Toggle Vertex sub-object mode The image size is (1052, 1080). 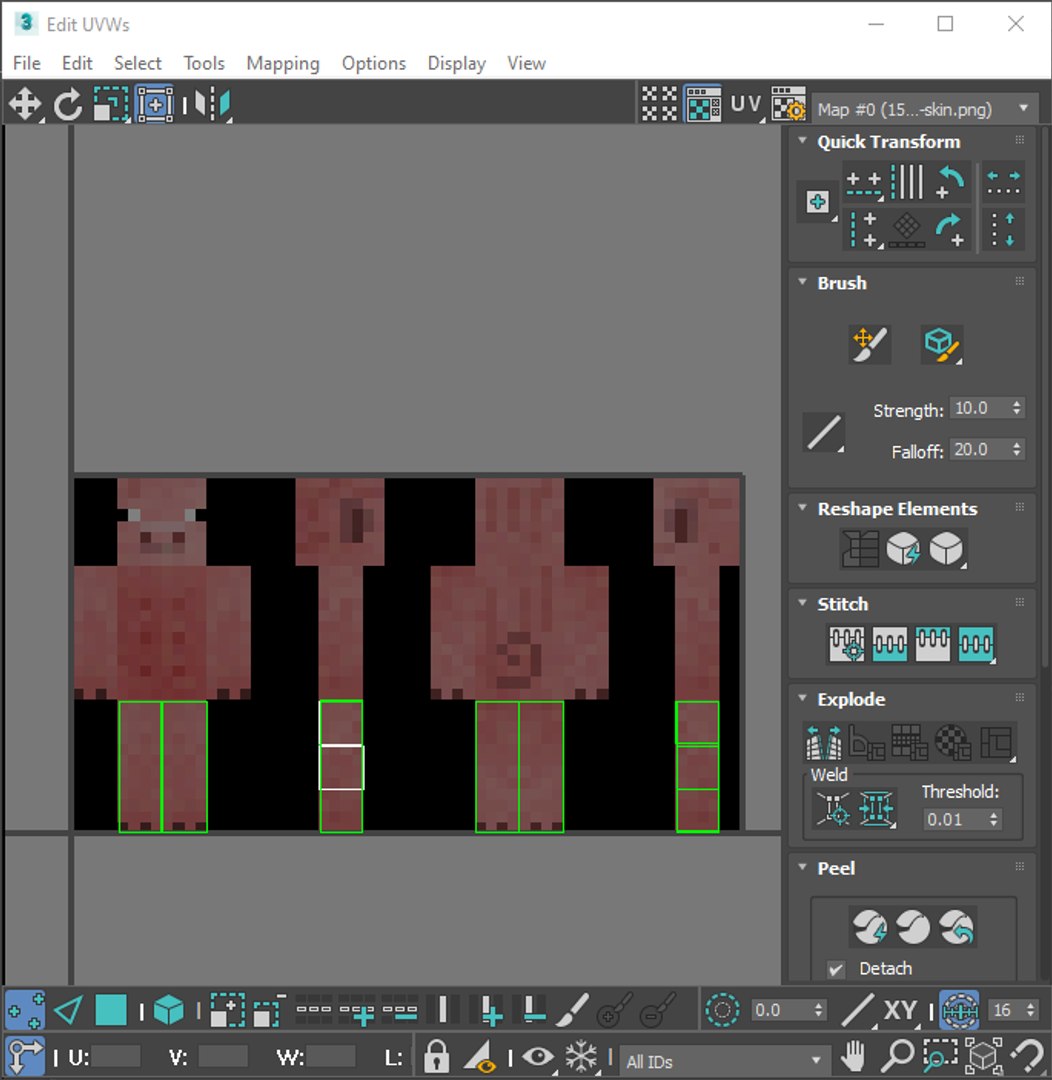tap(25, 1010)
